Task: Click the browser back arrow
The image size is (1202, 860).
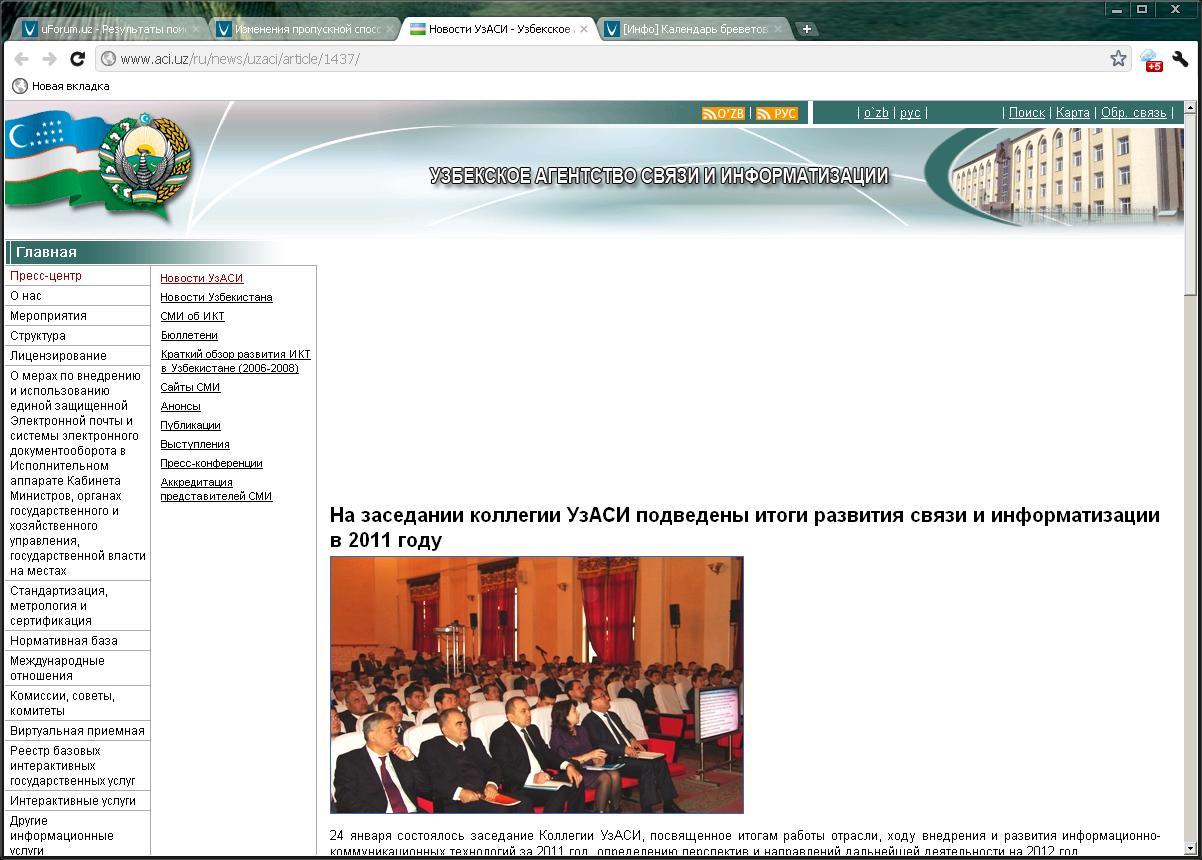Action: (21, 59)
